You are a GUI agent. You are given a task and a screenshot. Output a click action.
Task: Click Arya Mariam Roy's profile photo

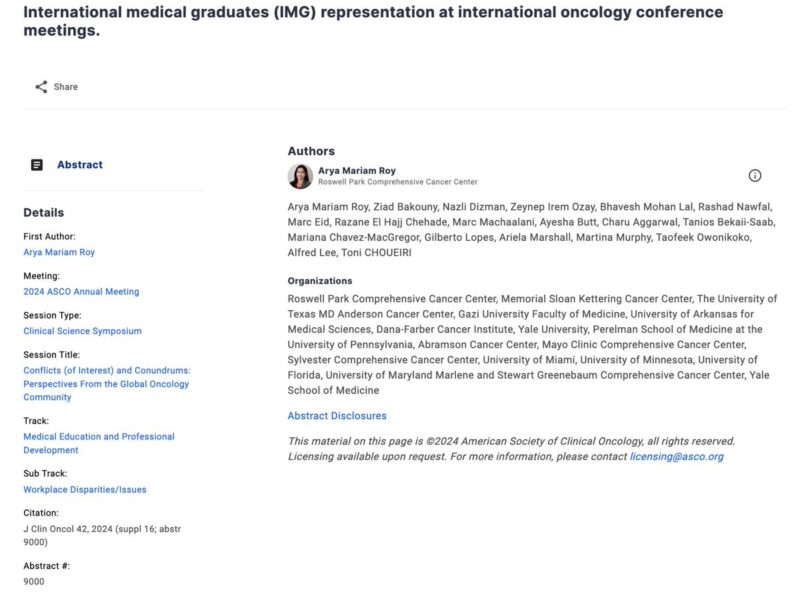coord(300,176)
